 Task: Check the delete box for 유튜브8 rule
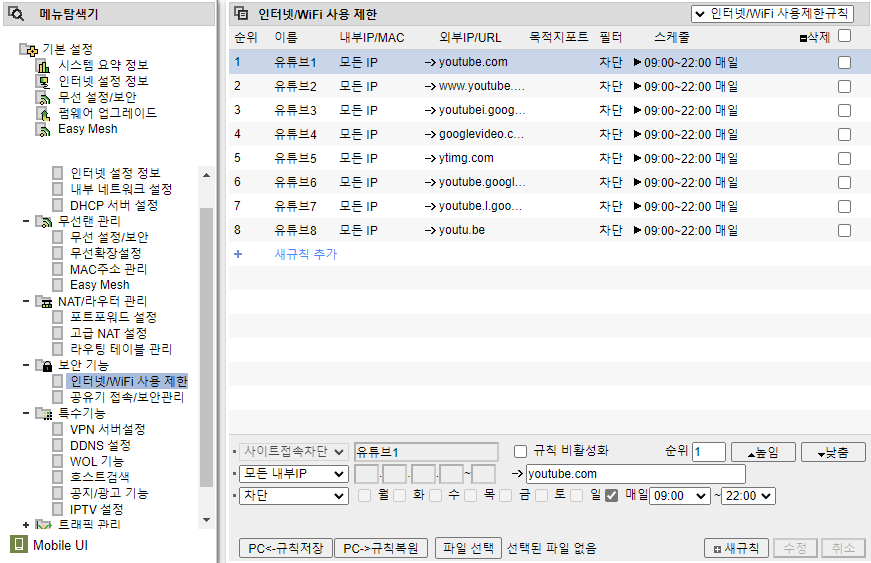point(844,230)
